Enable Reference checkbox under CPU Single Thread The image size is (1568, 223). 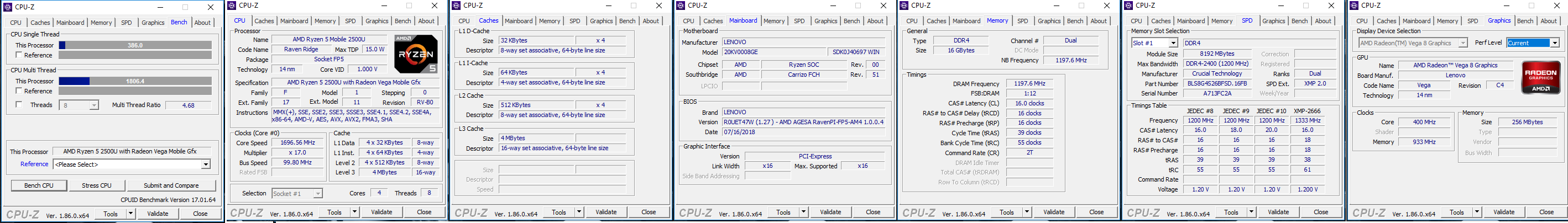click(x=19, y=55)
